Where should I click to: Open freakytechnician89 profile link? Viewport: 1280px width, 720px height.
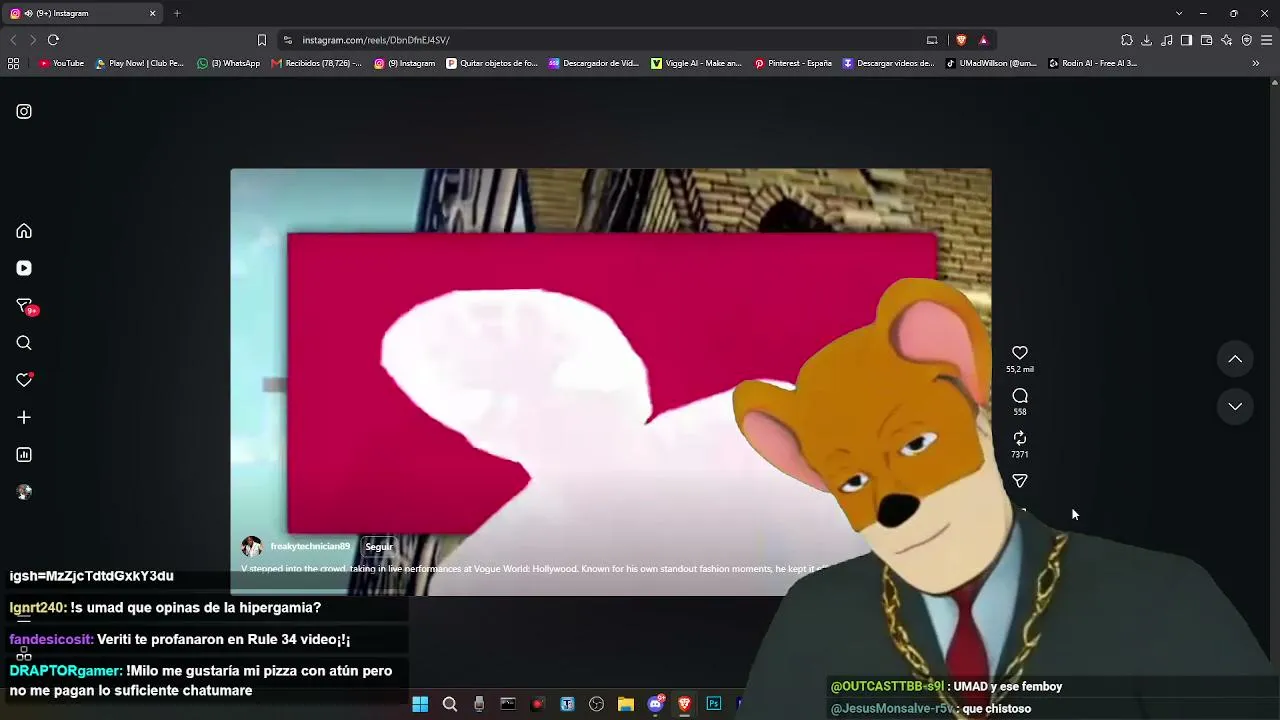pyautogui.click(x=310, y=546)
